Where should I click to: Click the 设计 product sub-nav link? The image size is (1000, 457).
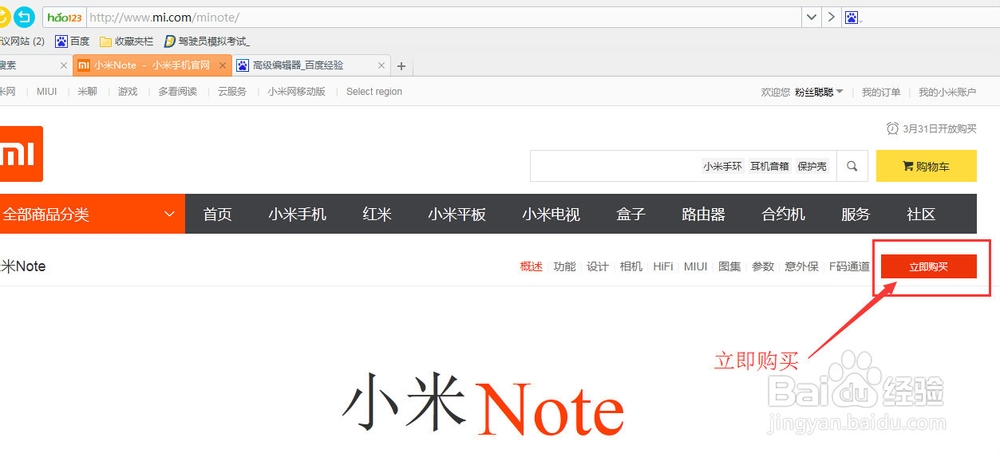(598, 266)
